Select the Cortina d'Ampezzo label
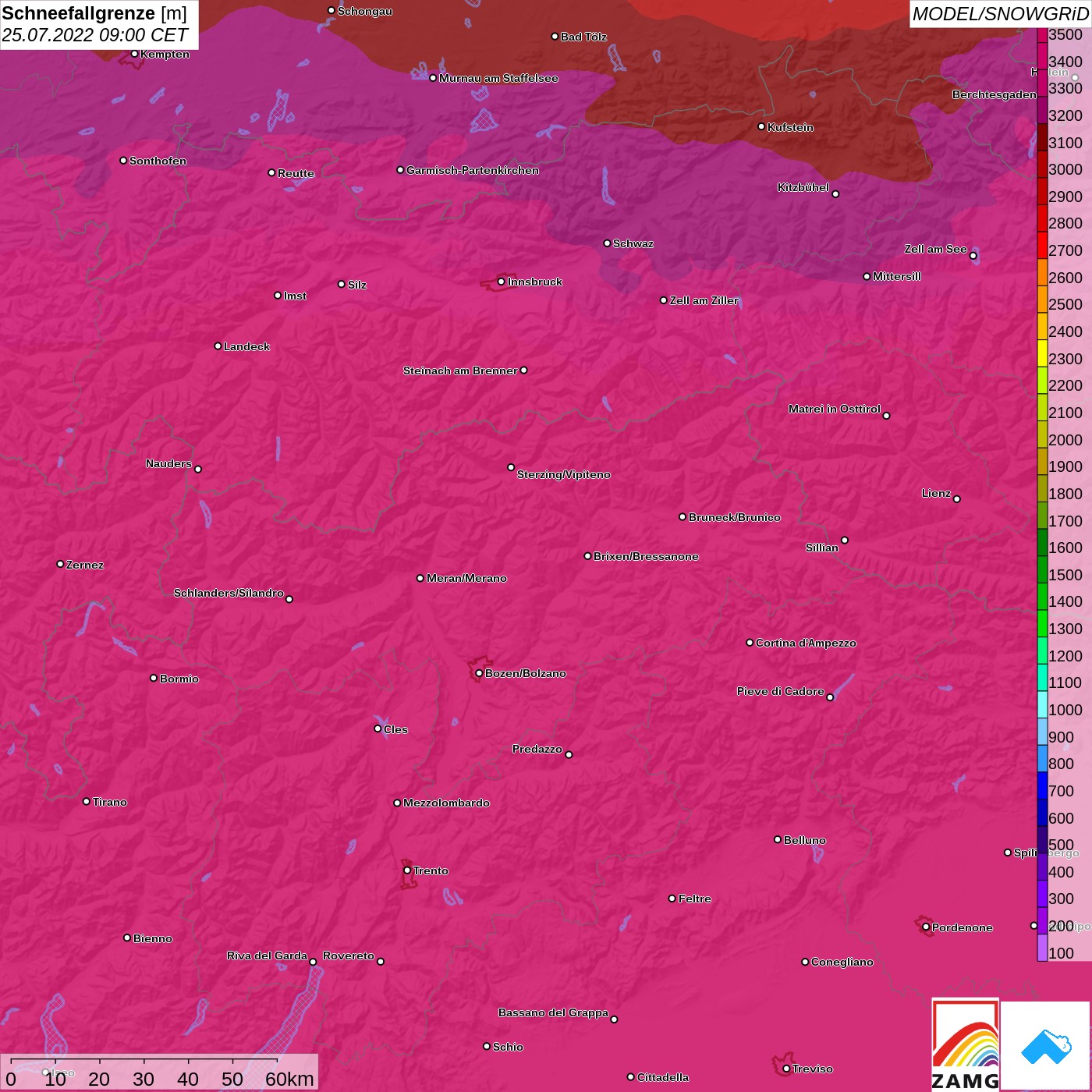 pos(806,643)
